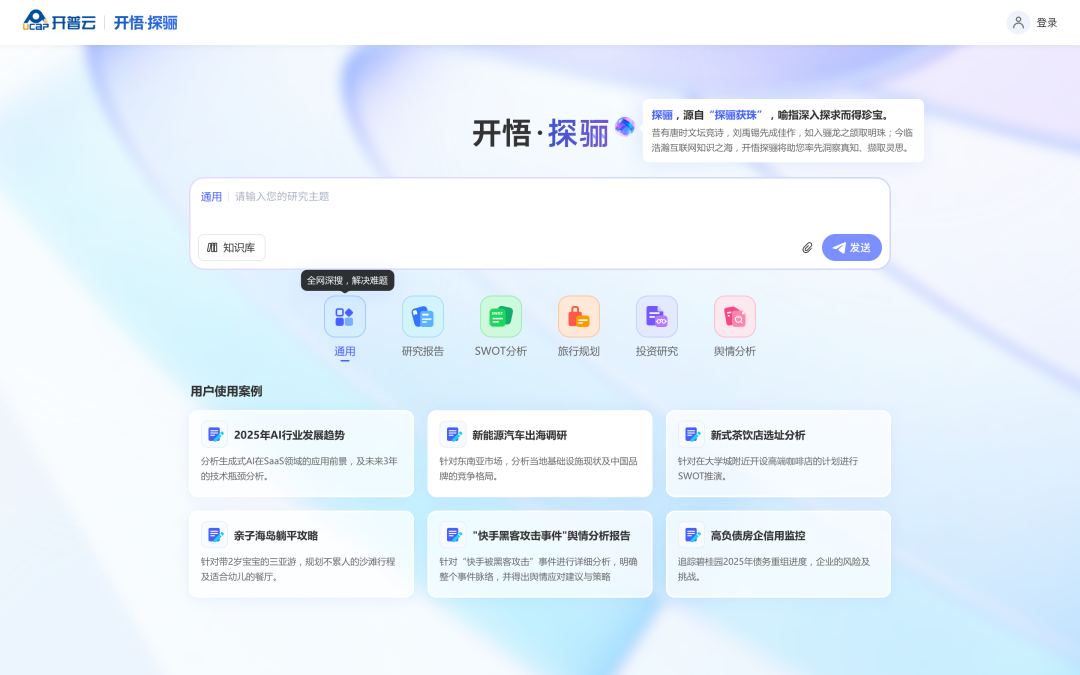Choose the 研究报告 research report icon
The height and width of the screenshot is (675, 1080).
tap(423, 317)
